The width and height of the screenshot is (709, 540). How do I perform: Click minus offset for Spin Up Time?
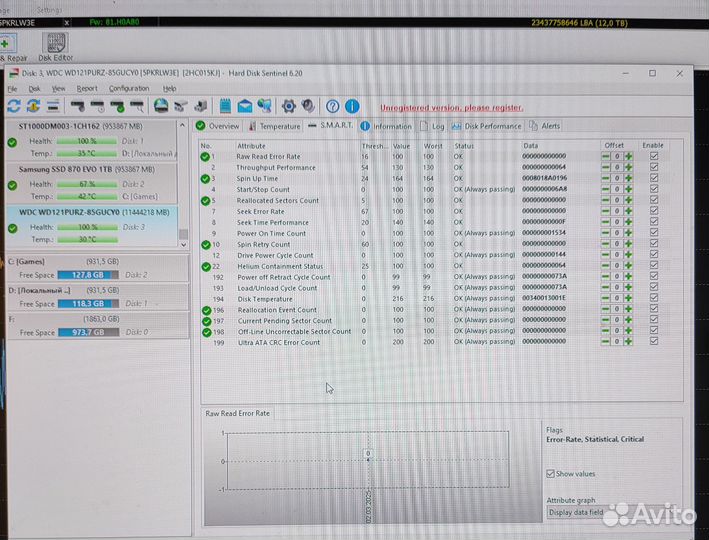[605, 178]
